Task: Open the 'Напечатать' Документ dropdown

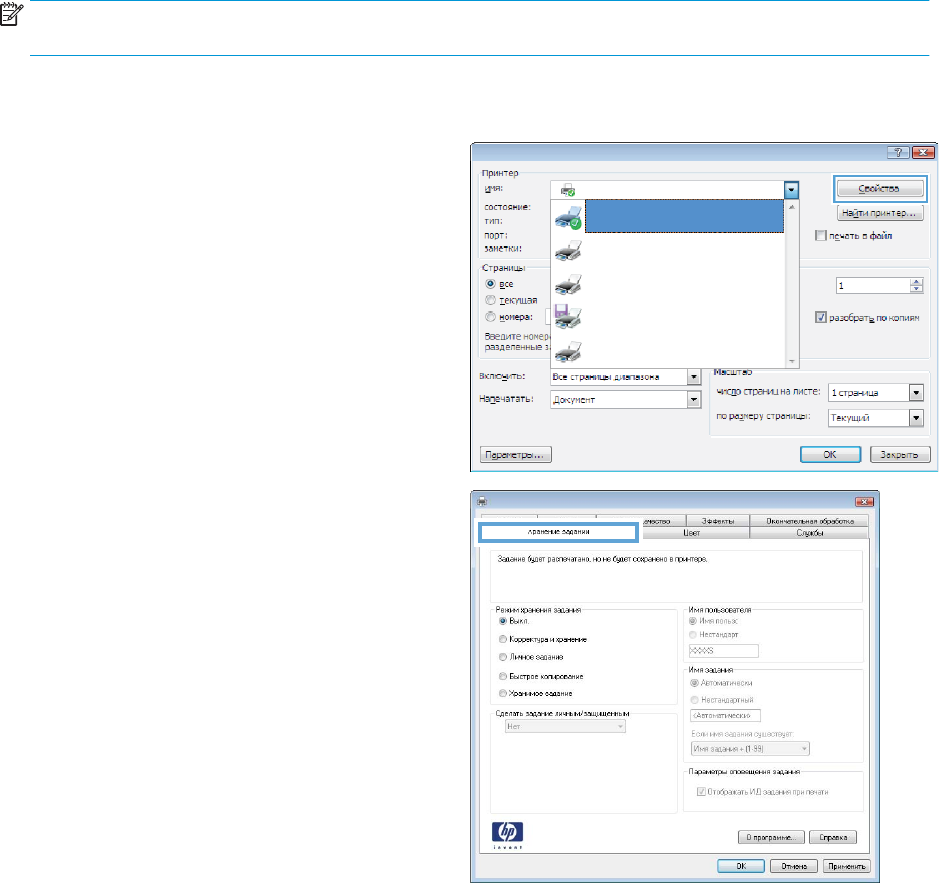Action: (691, 400)
